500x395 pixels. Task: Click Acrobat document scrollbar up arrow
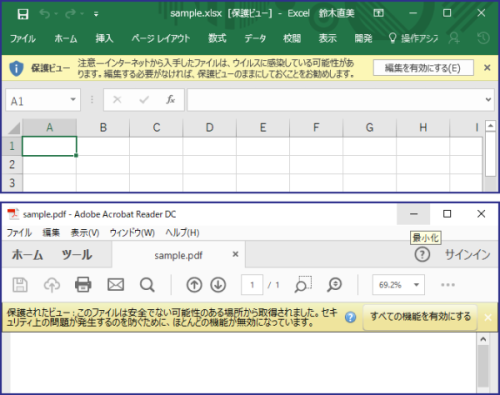pyautogui.click(x=483, y=340)
